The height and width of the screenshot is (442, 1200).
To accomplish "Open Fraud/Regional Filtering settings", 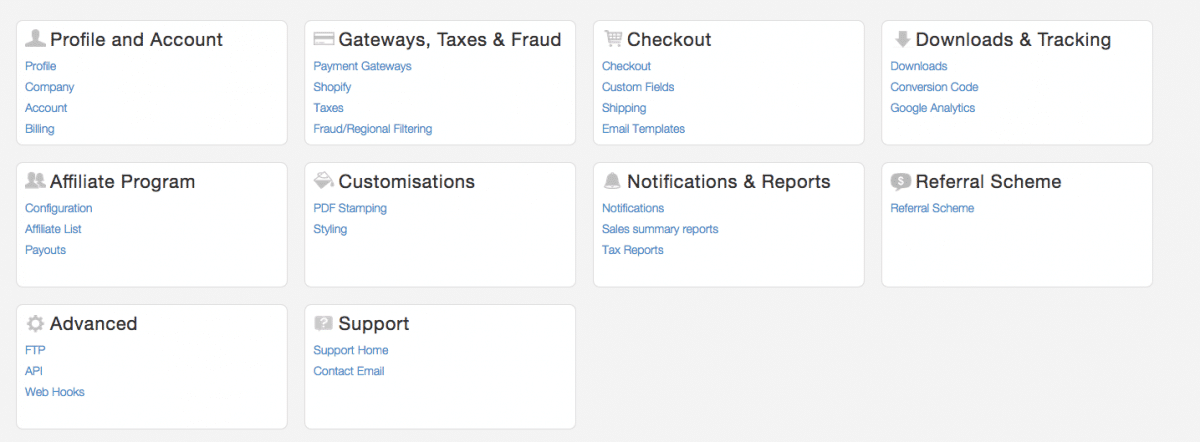I will point(373,129).
